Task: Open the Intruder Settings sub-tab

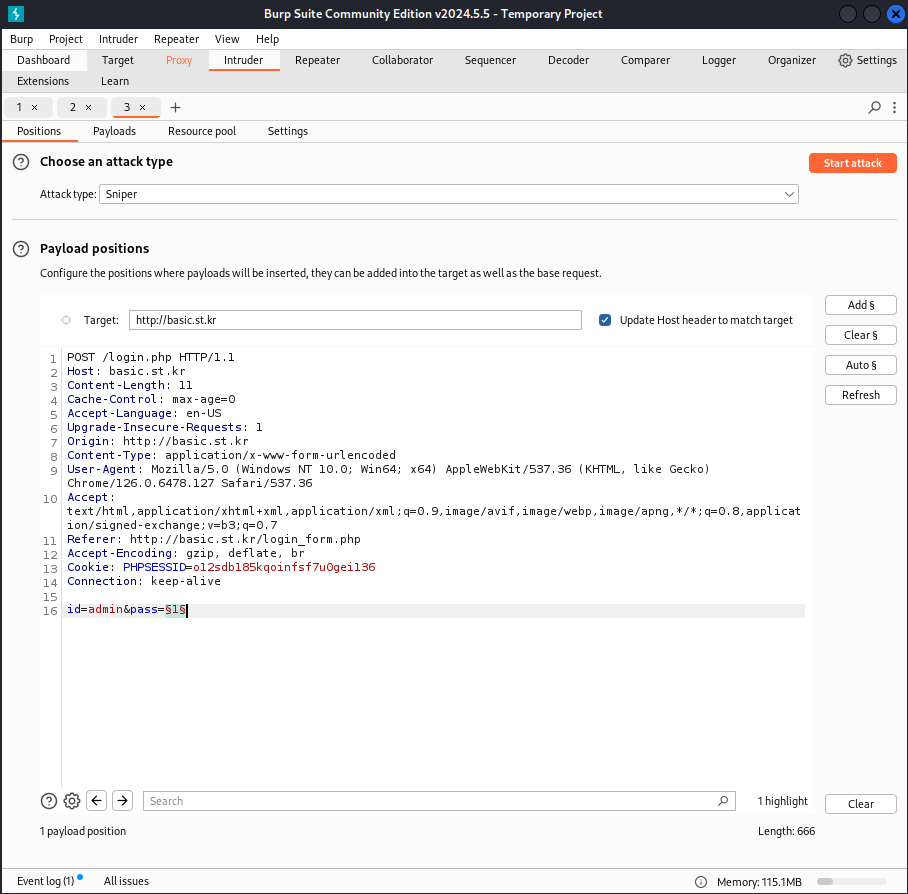Action: pyautogui.click(x=287, y=131)
